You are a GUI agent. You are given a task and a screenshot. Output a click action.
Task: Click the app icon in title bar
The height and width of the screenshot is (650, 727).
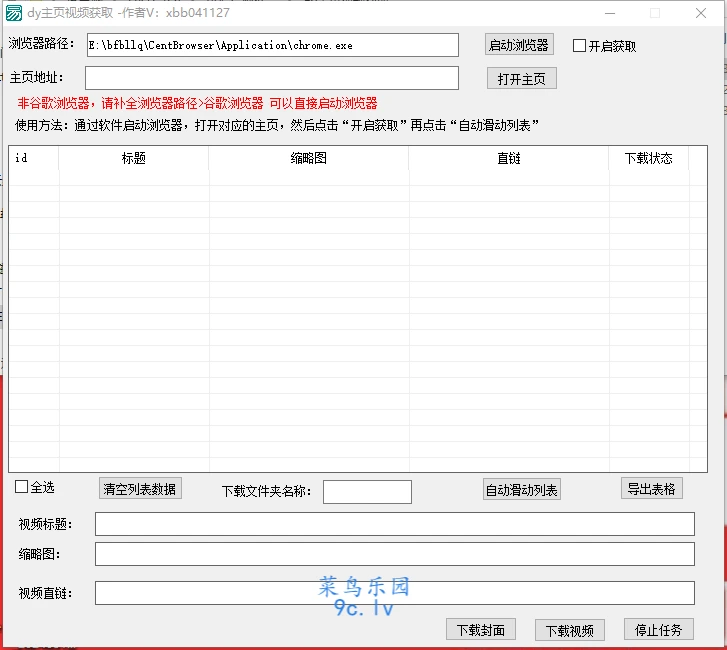(14, 13)
